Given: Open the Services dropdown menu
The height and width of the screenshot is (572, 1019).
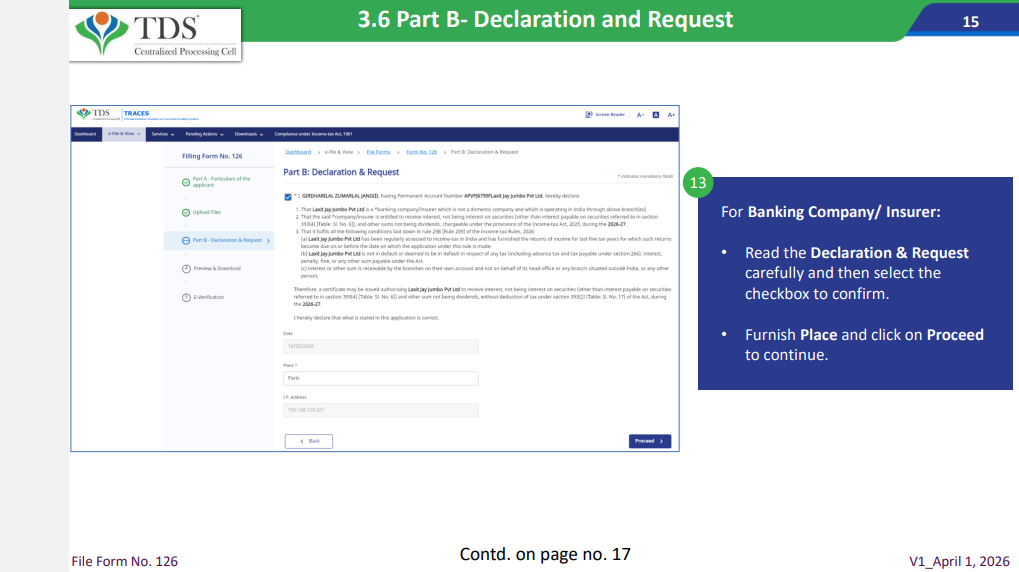Looking at the screenshot, I should 162,133.
